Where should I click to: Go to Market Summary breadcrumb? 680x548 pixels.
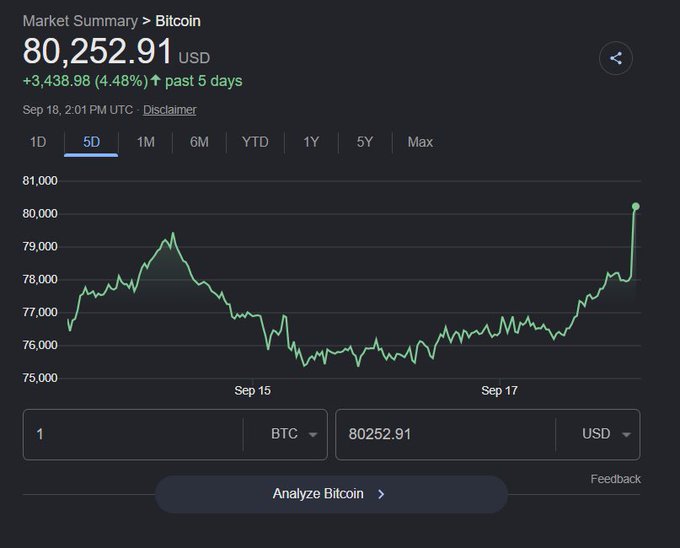pyautogui.click(x=80, y=21)
